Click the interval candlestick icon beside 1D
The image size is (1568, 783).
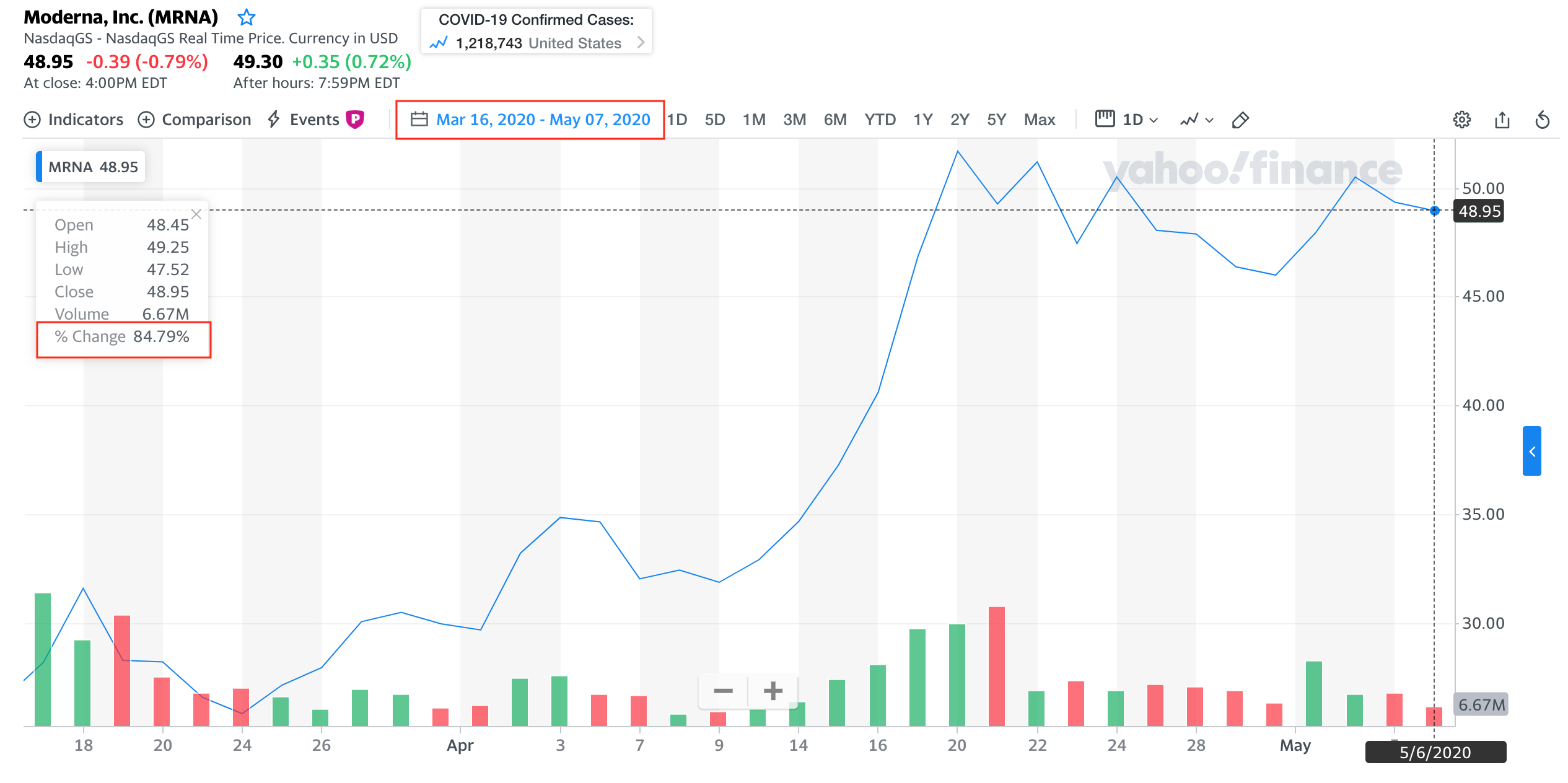point(1105,119)
